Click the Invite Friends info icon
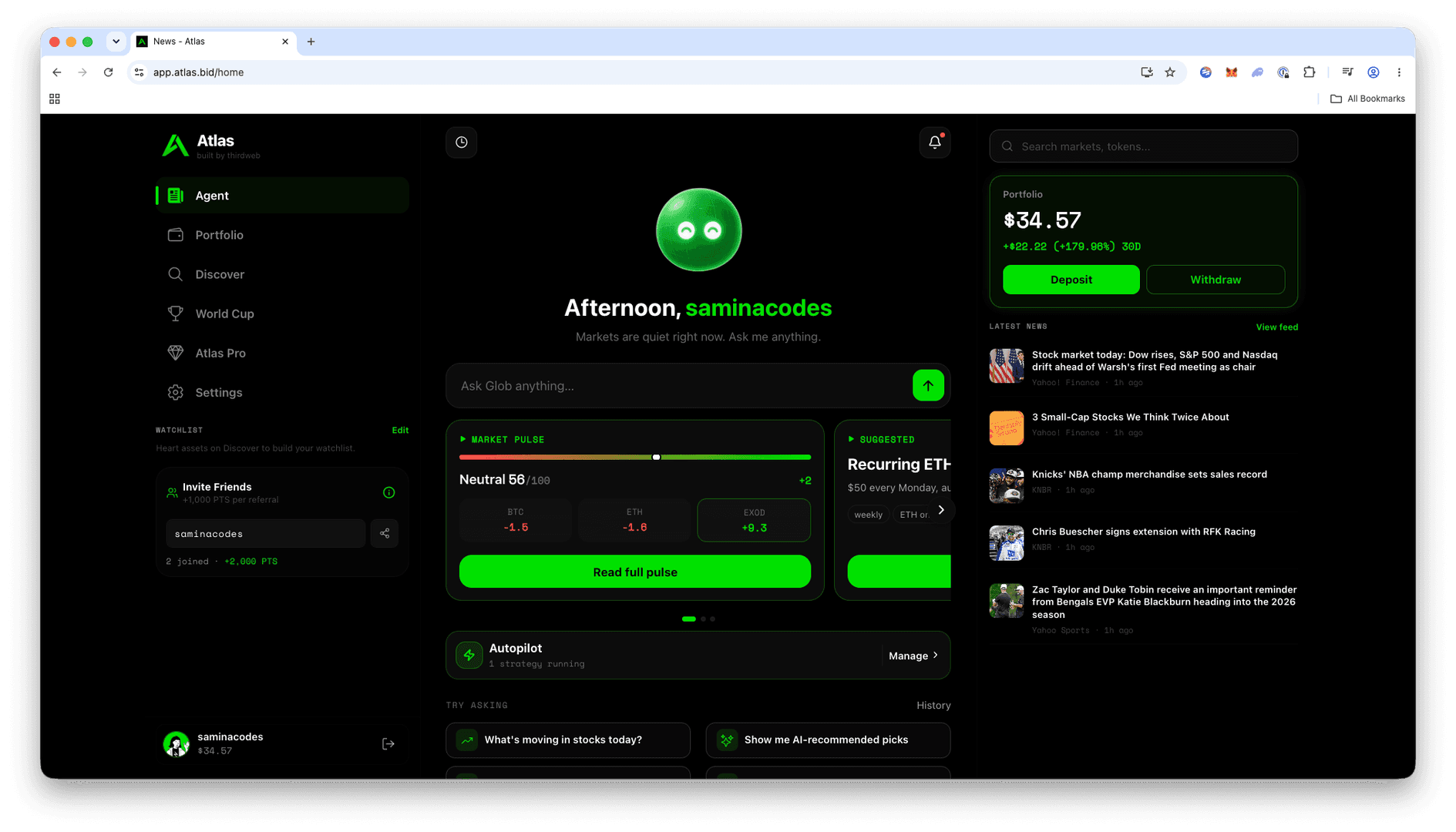This screenshot has width=1456, height=832. pos(389,493)
